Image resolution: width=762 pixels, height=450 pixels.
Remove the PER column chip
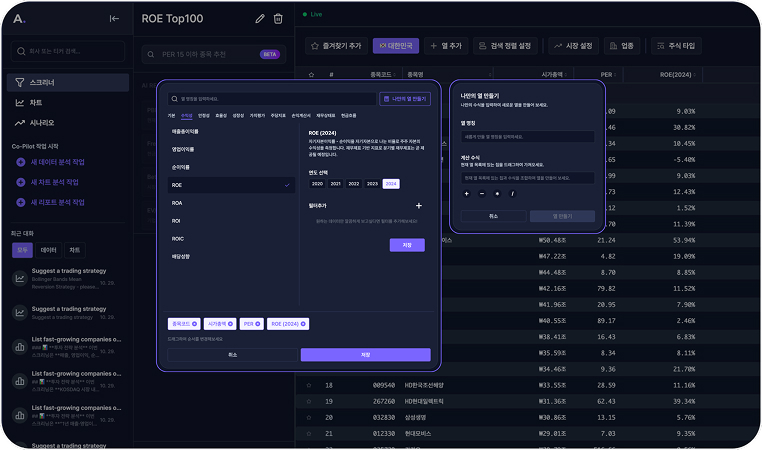pyautogui.click(x=260, y=324)
